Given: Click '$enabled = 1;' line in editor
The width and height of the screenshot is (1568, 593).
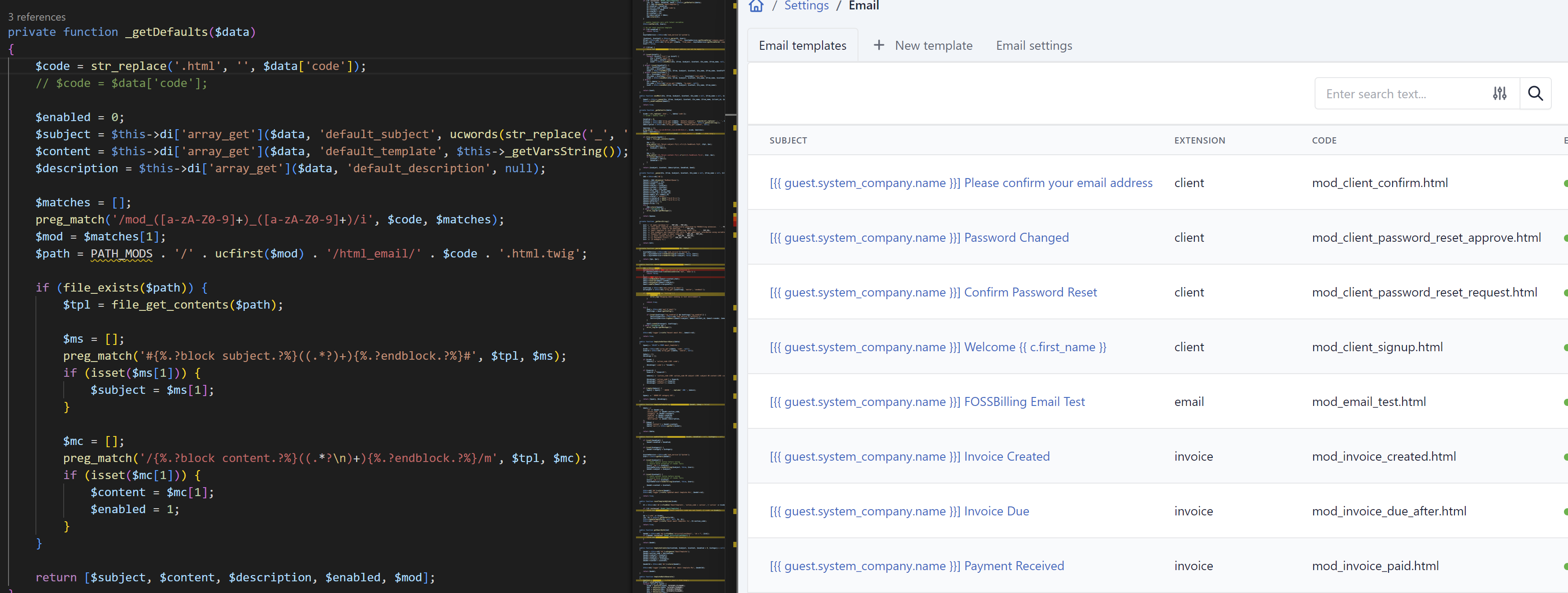Looking at the screenshot, I should coord(135,510).
